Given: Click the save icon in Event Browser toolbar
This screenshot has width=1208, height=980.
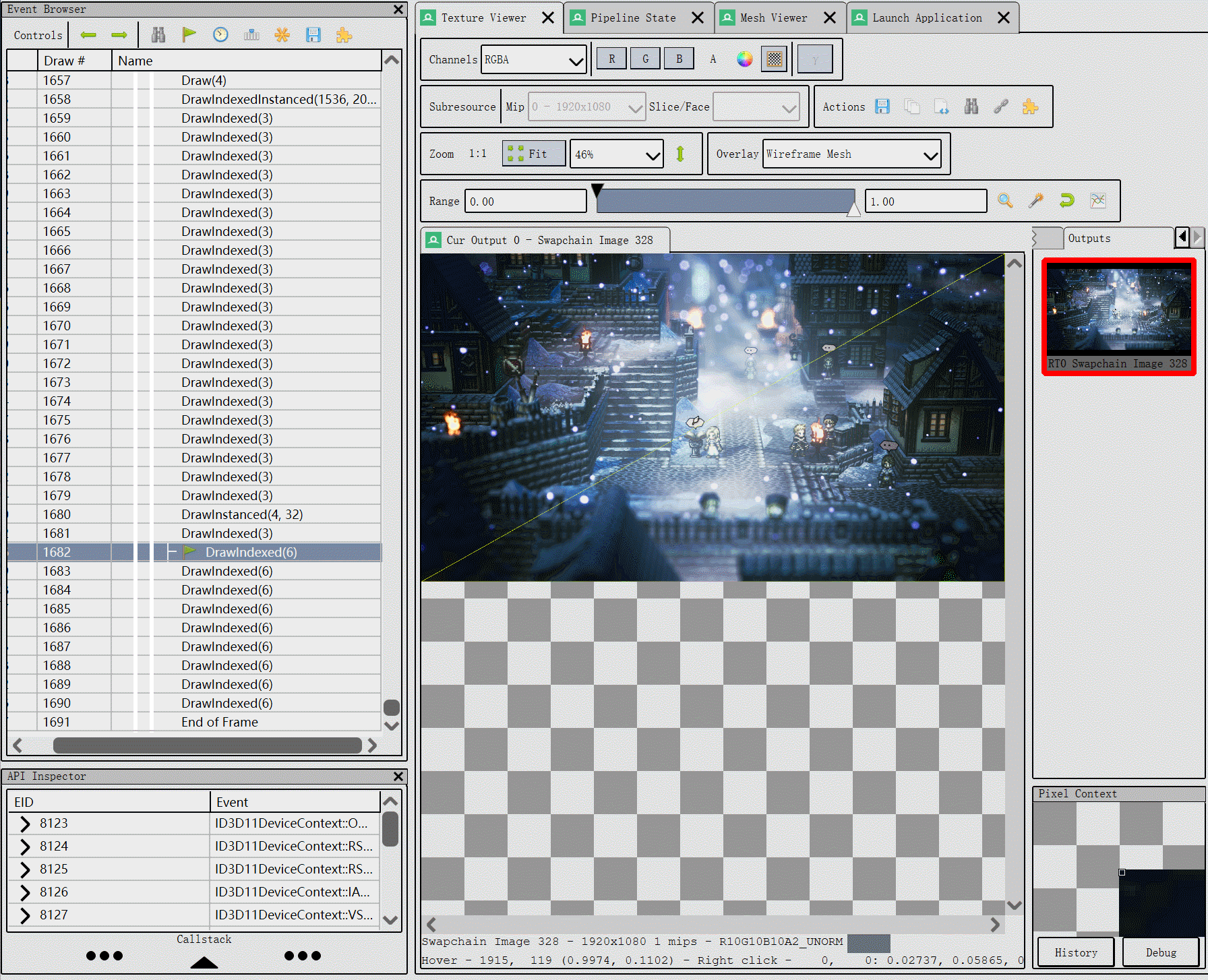Looking at the screenshot, I should (x=313, y=35).
